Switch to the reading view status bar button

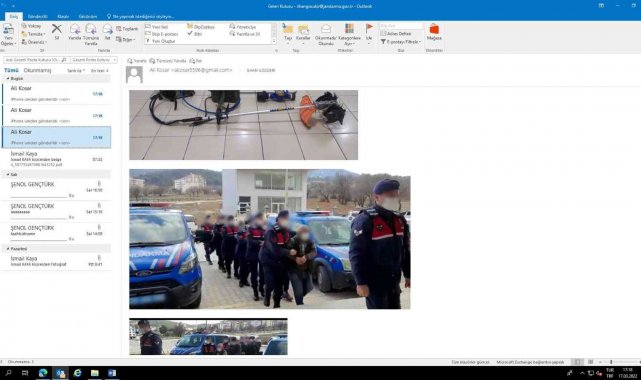pyautogui.click(x=590, y=362)
